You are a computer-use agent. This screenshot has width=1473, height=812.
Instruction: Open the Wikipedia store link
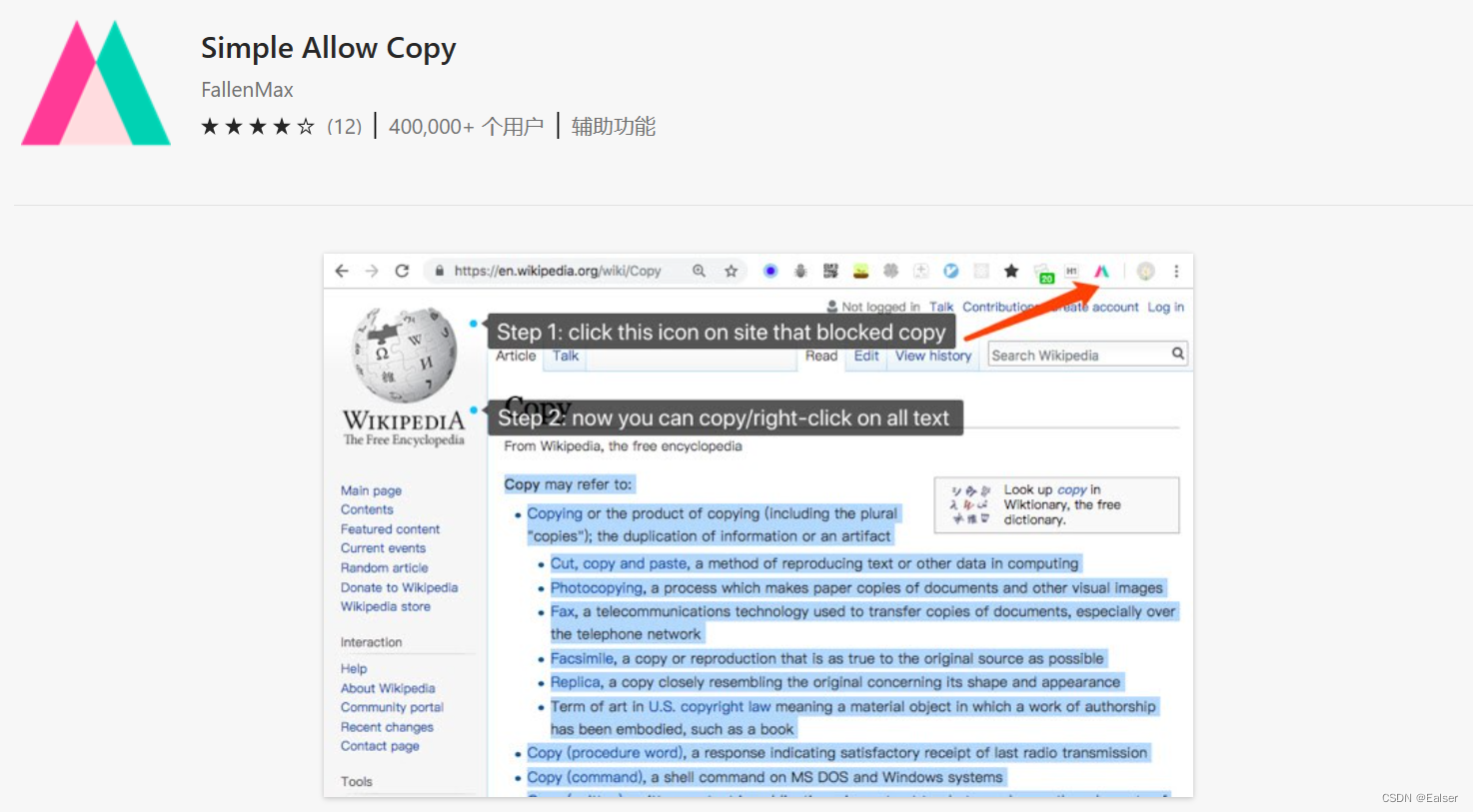click(385, 607)
